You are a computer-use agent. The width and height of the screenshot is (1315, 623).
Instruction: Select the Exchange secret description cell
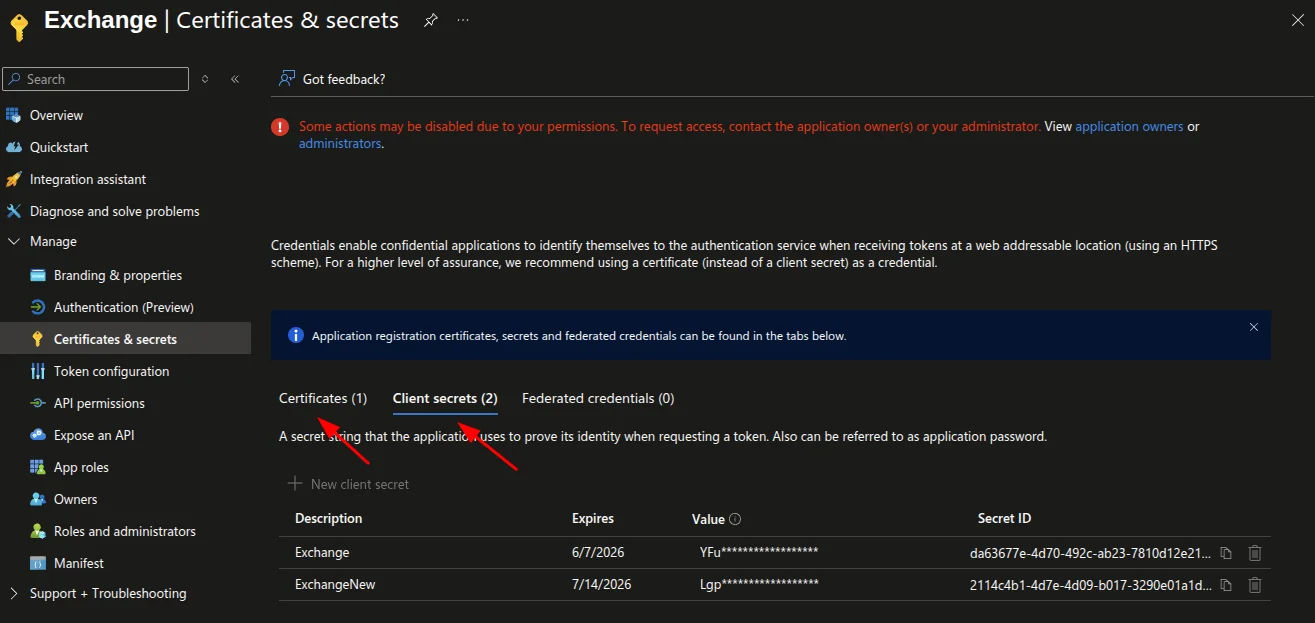tap(322, 552)
